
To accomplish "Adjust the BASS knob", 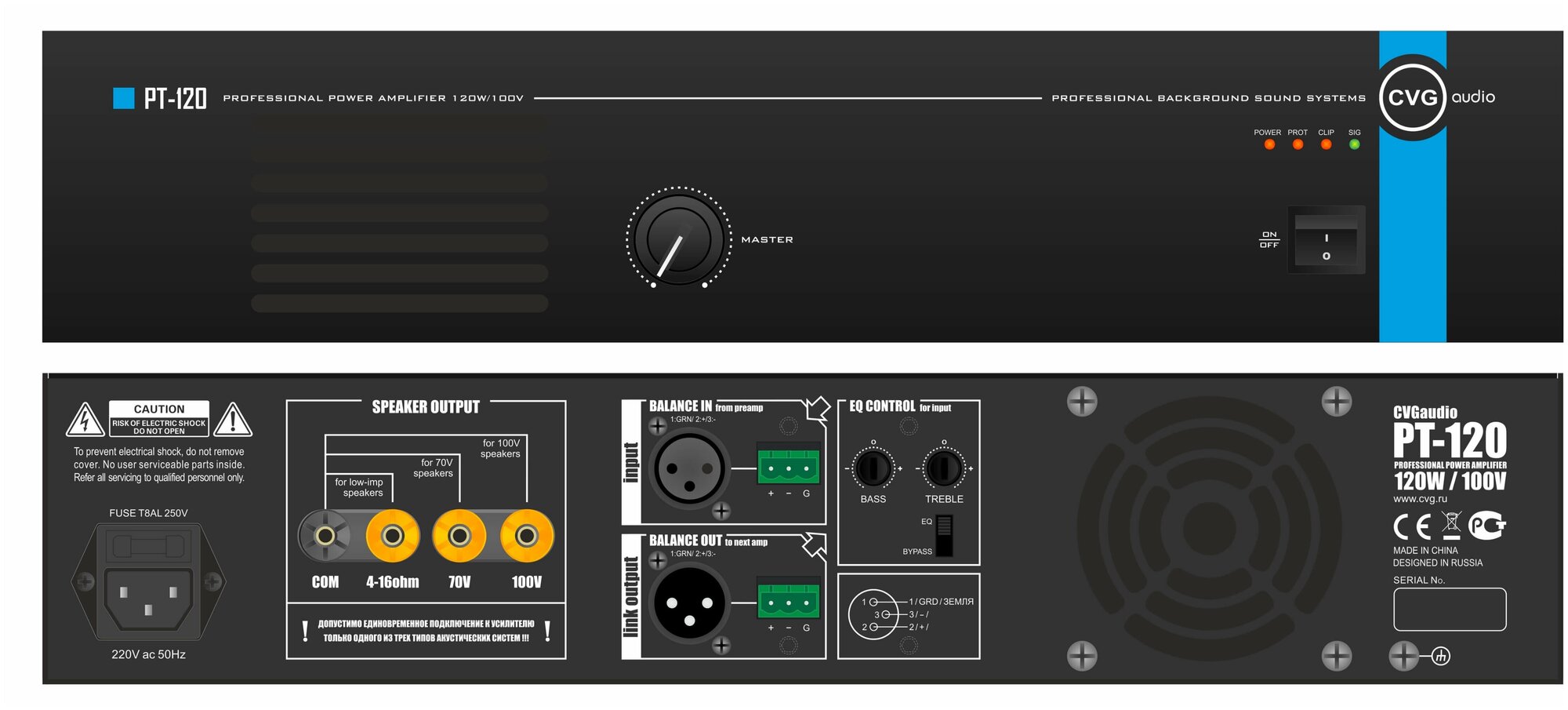I will coord(873,468).
